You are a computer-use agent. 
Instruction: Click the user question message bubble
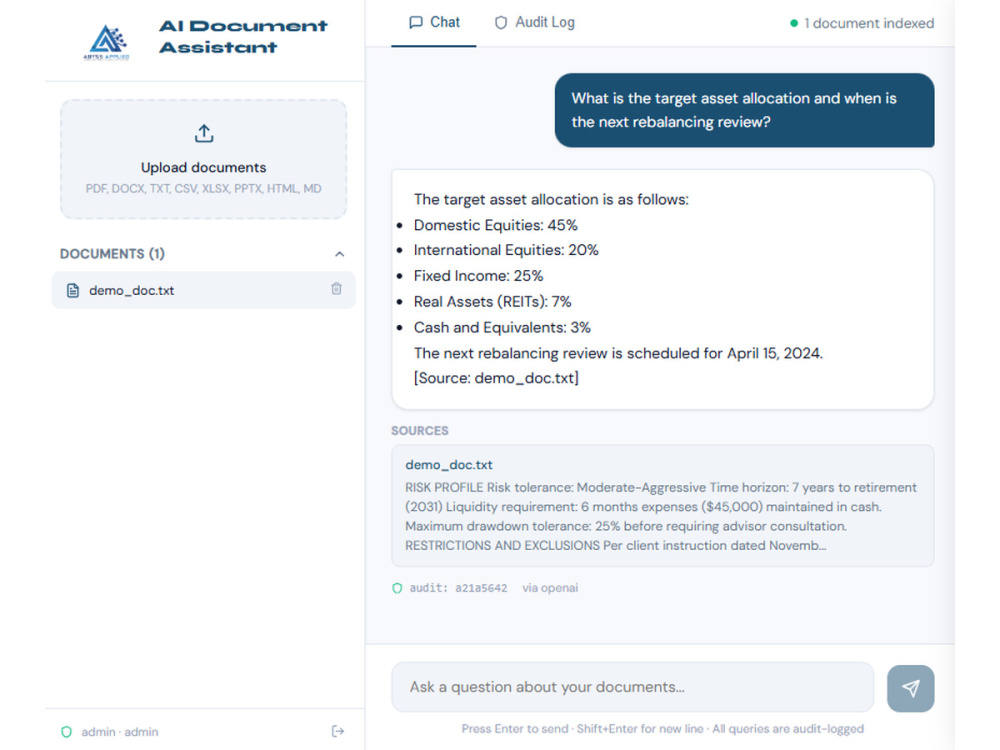(x=744, y=110)
